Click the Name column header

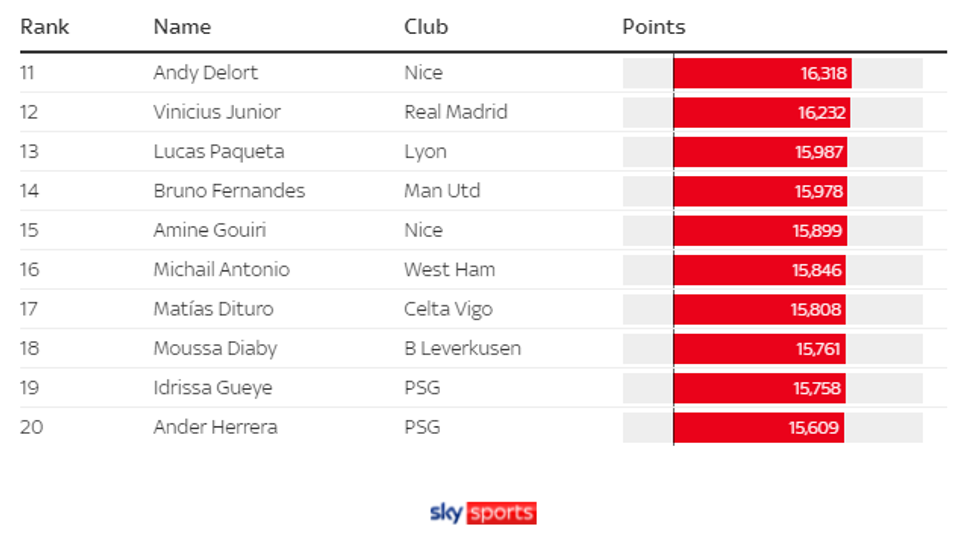pyautogui.click(x=182, y=27)
